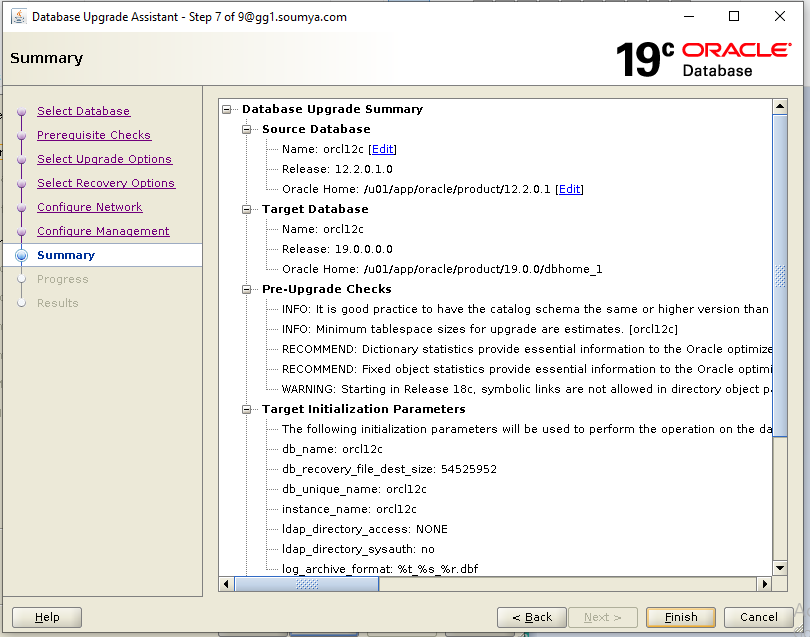Screen dimensions: 810x637
Task: Select 'Release: 12.2.0.1.0' row
Action: point(337,169)
